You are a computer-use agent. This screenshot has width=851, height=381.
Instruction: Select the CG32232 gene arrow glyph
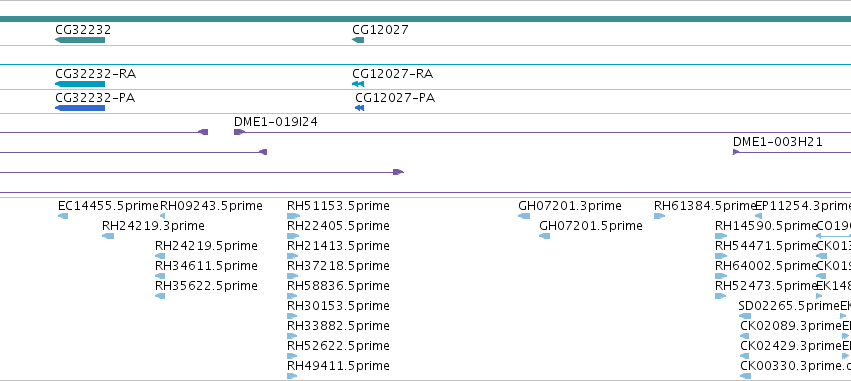click(x=80, y=40)
